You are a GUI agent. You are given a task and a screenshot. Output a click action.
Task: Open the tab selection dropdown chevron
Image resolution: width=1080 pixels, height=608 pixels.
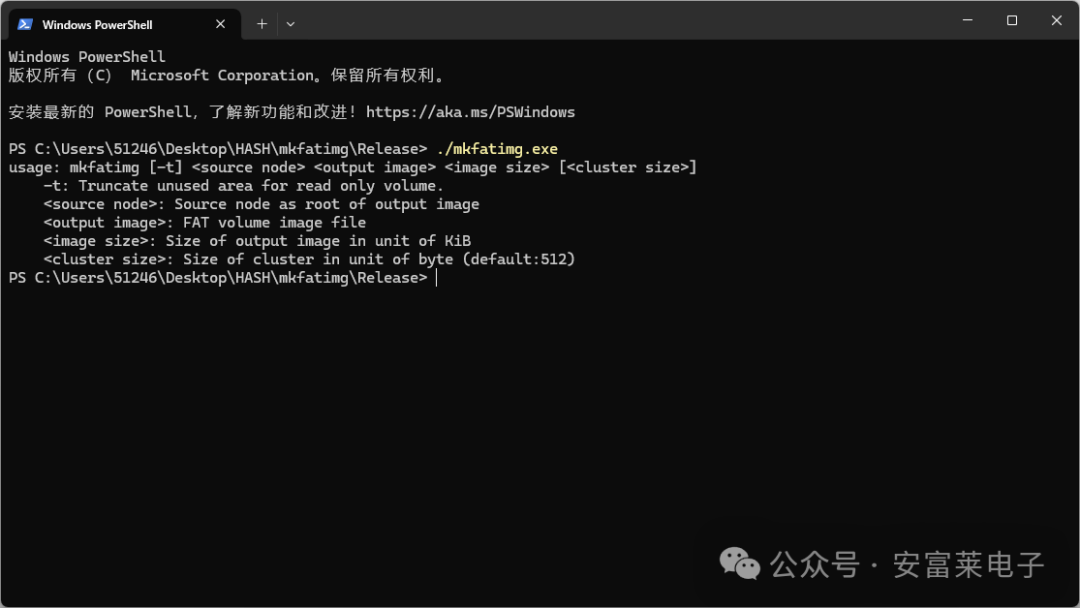290,23
